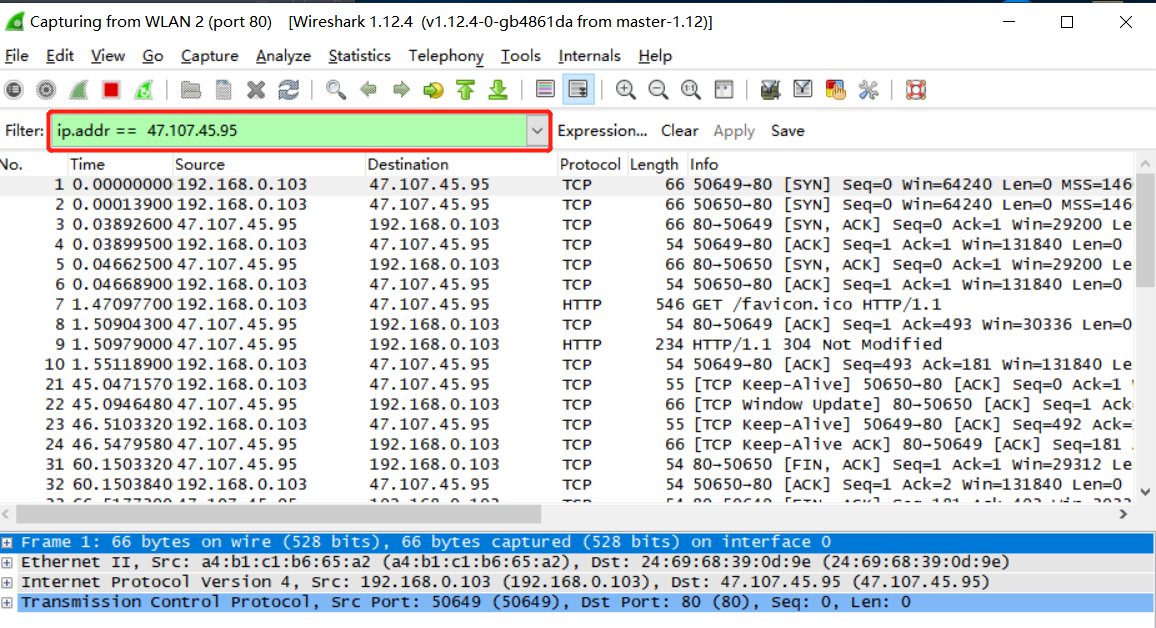
Task: Click the packet list horizontal scrollbar thumb
Action: coord(279,514)
